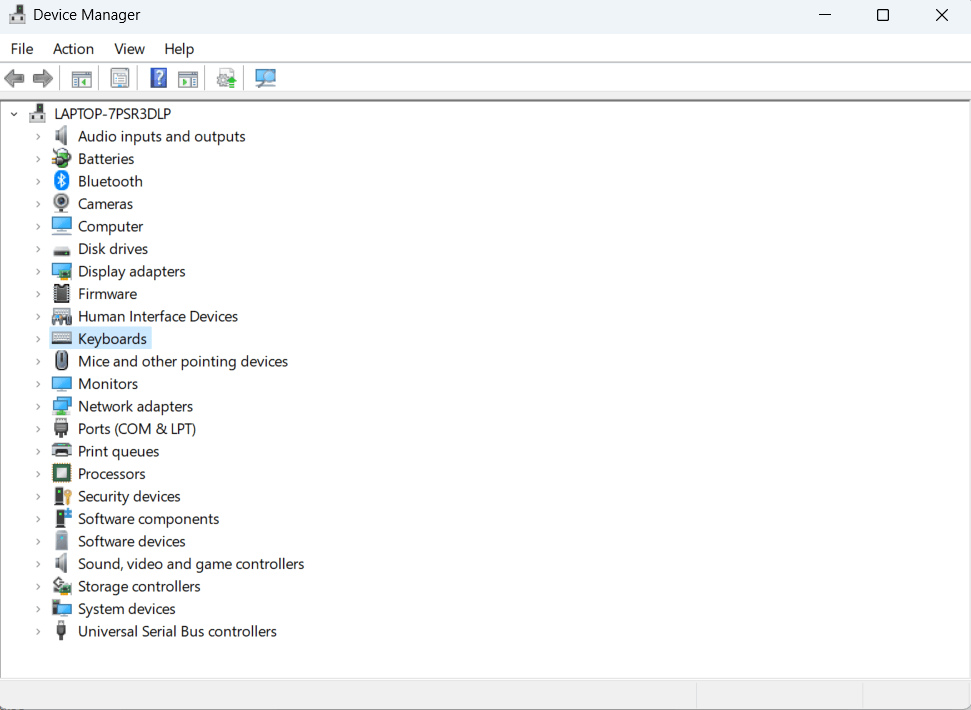Screen dimensions: 971x710
Task: Click the LAPTOP-7PSR3DLP computer icon
Action: [x=38, y=113]
